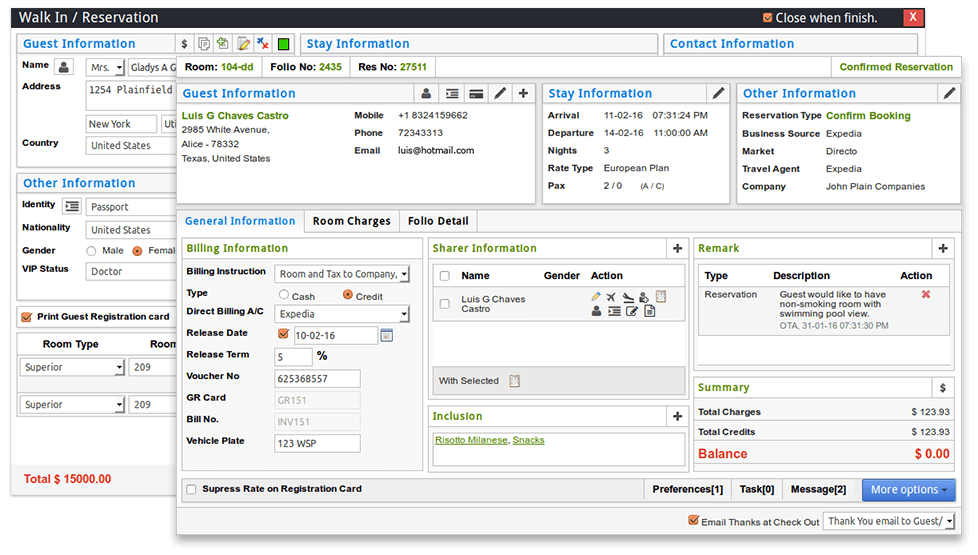Click the landing plane arrival icon in the sharer row
Image resolution: width=978 pixels, height=555 pixels.
(628, 297)
